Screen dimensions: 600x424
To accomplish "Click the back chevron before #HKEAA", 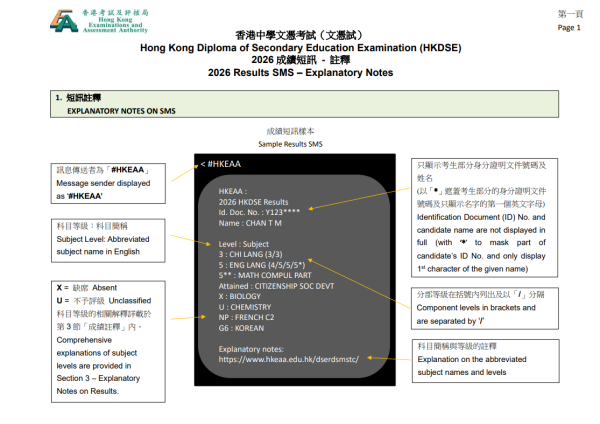I will coord(203,164).
